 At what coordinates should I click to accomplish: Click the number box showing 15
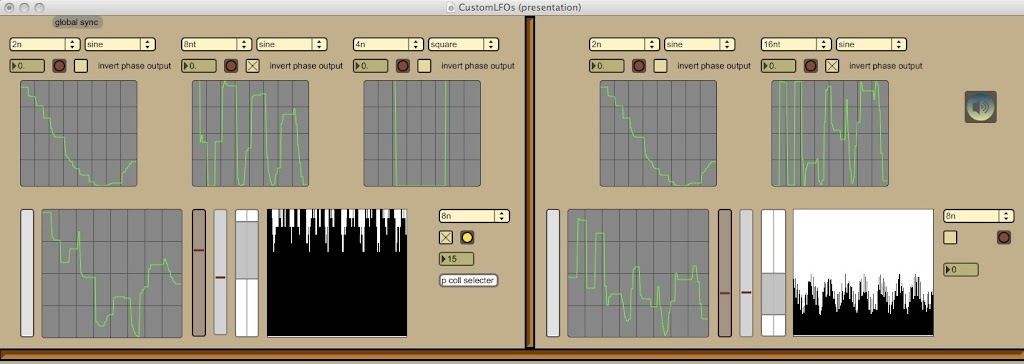tap(456, 259)
